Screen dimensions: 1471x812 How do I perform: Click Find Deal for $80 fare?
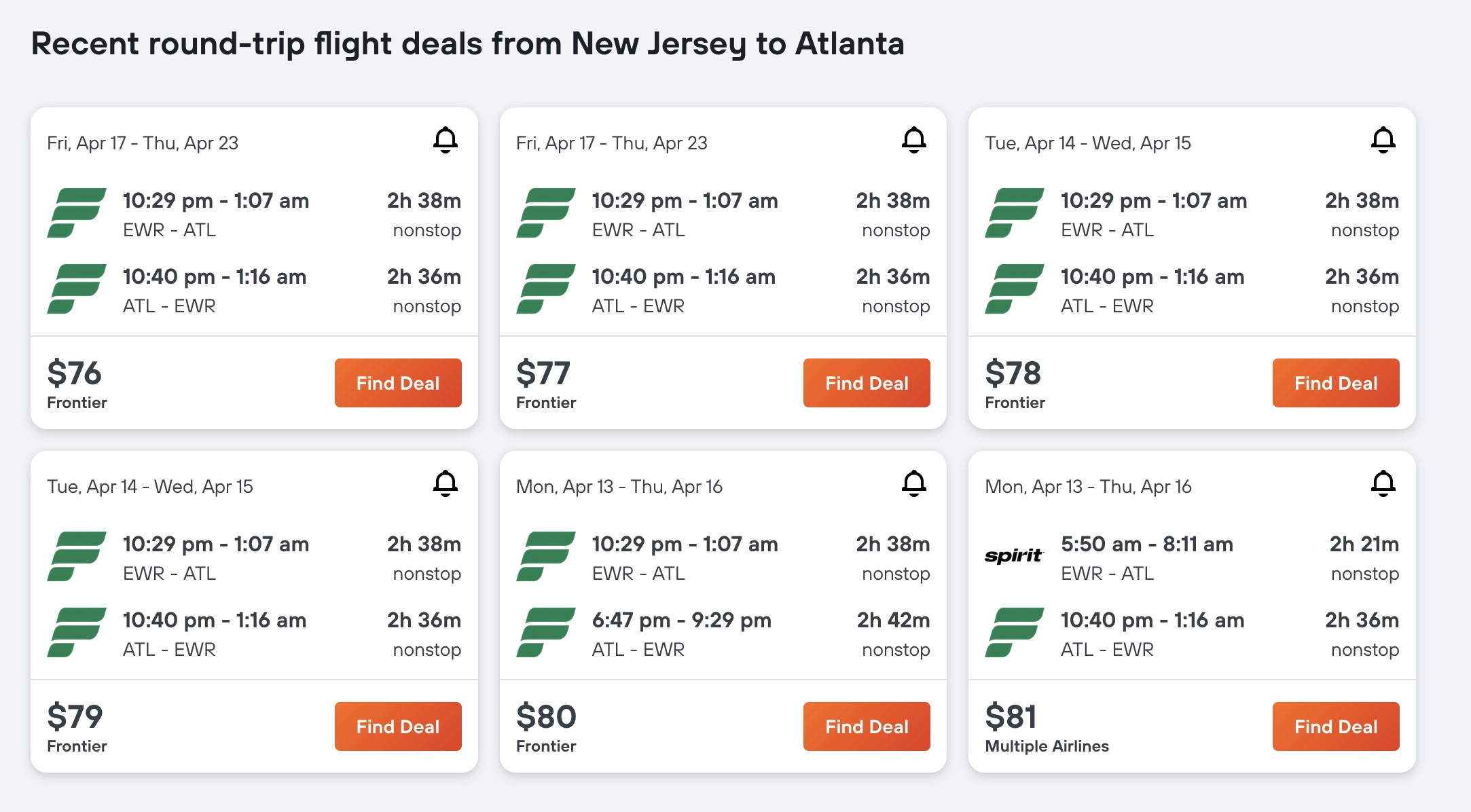click(867, 726)
